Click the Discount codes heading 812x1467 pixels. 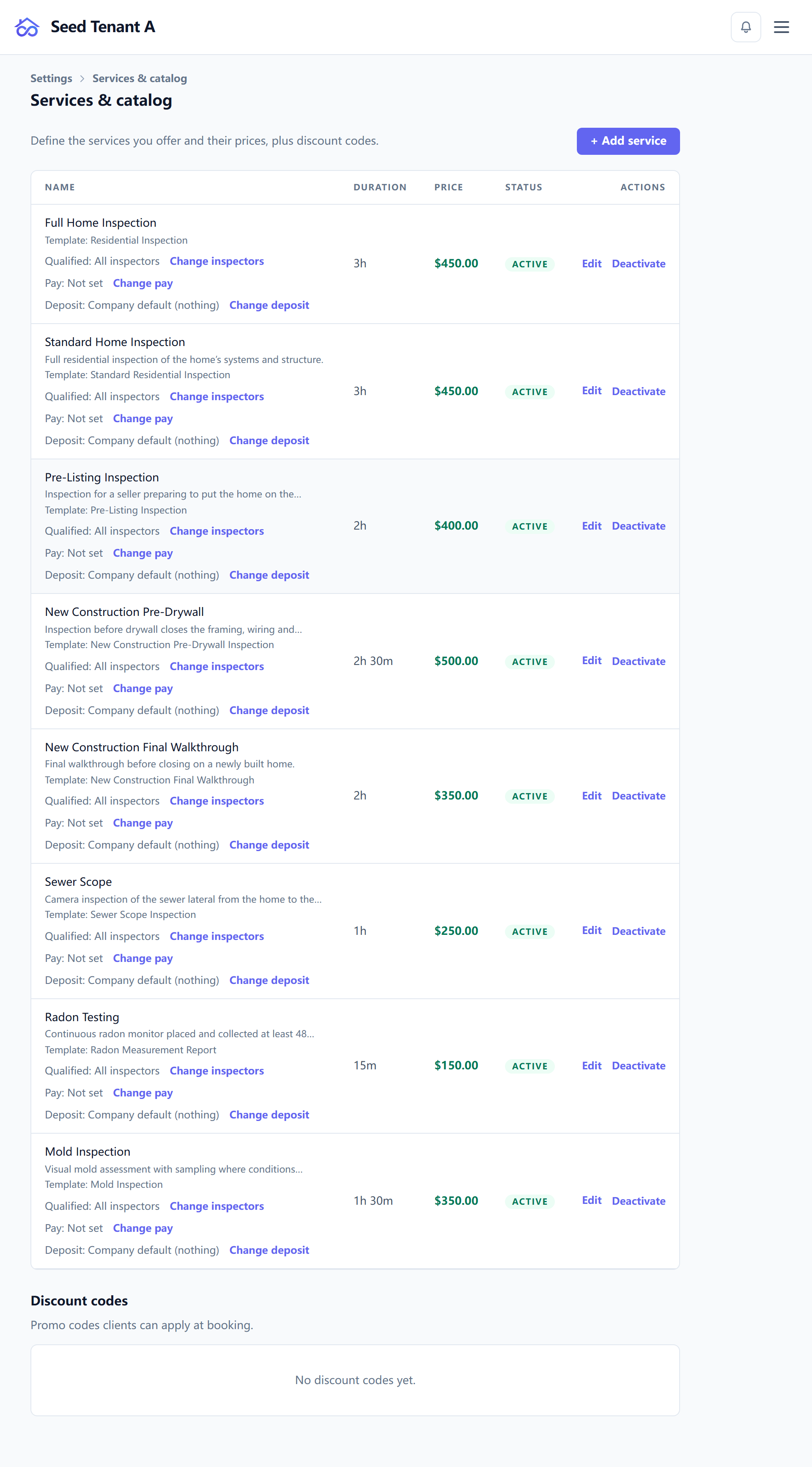click(x=79, y=1301)
